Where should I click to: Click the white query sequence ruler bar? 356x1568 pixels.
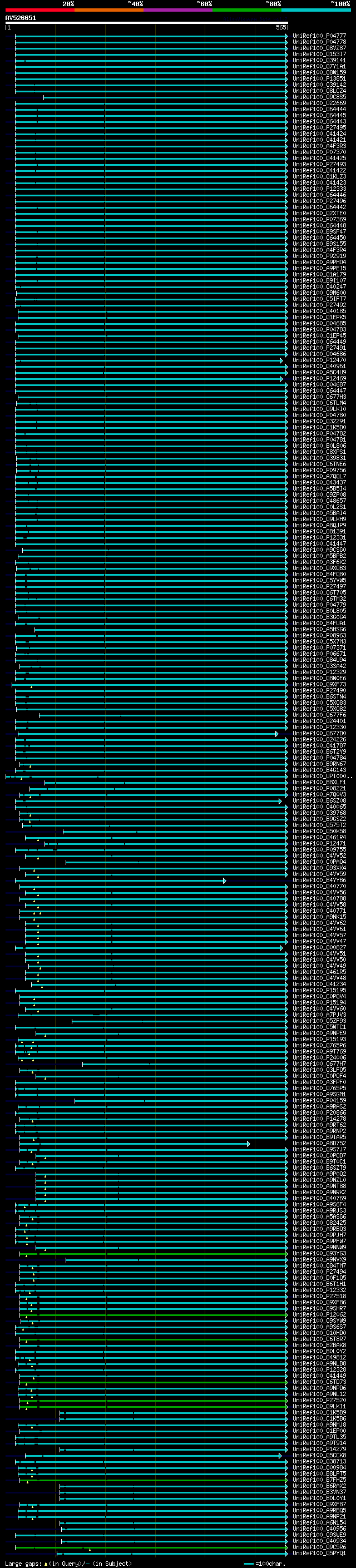pyautogui.click(x=147, y=23)
